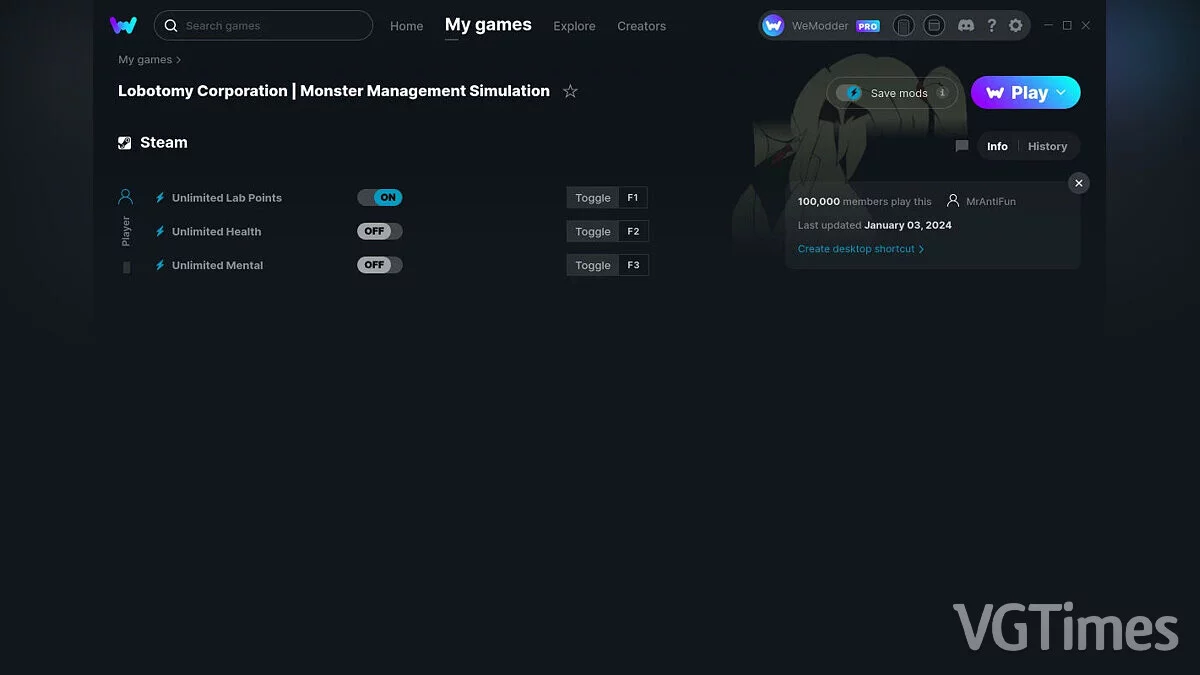This screenshot has height=675, width=1200.
Task: Click the F1 hotkey box
Action: (633, 198)
